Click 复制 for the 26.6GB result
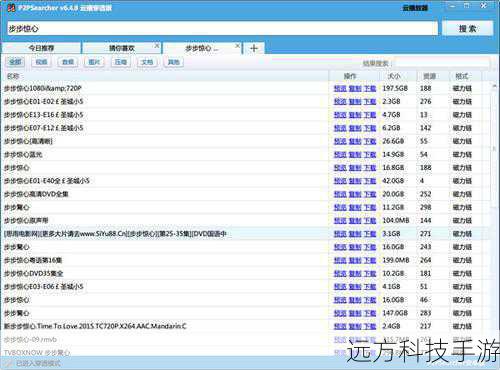 click(x=355, y=141)
